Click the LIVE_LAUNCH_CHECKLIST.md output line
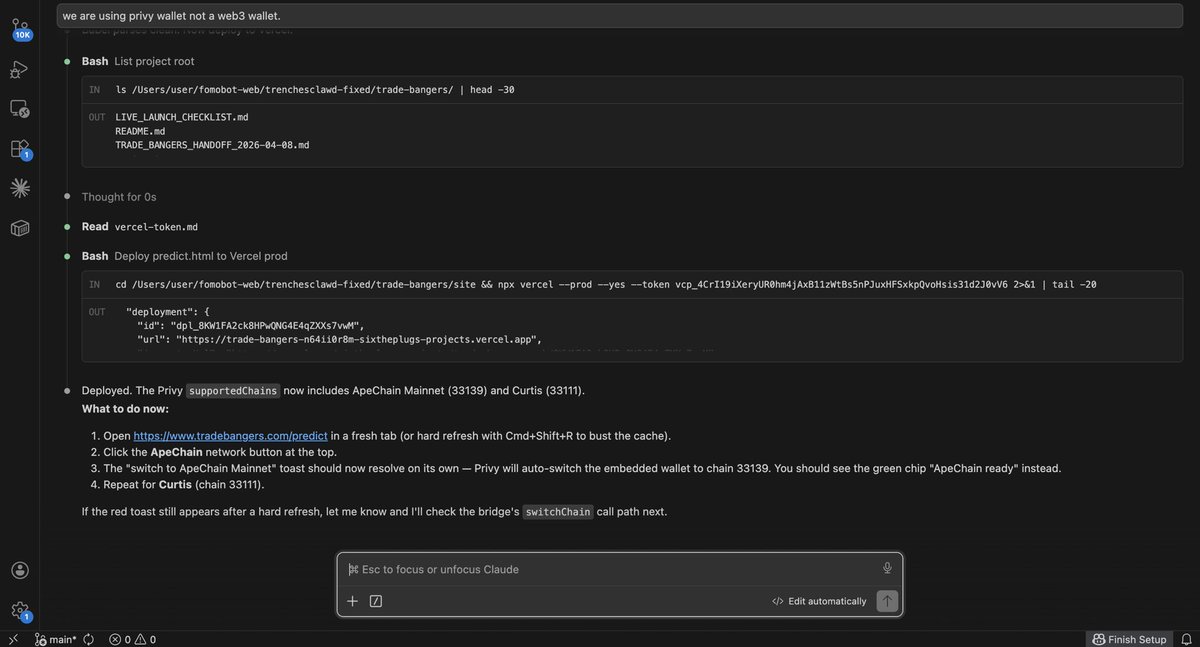1200x647 pixels. pos(182,117)
